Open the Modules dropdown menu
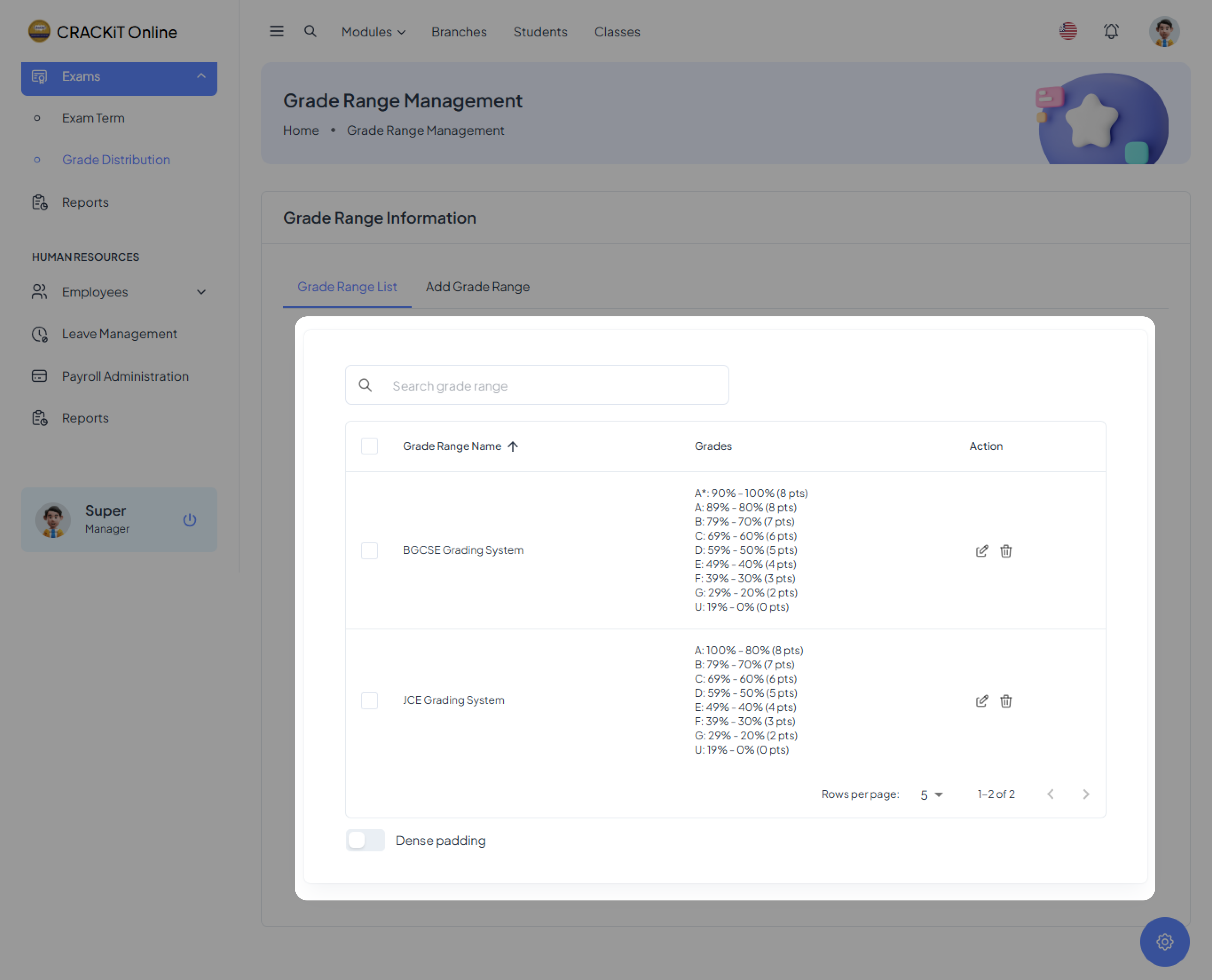The image size is (1212, 980). (373, 32)
